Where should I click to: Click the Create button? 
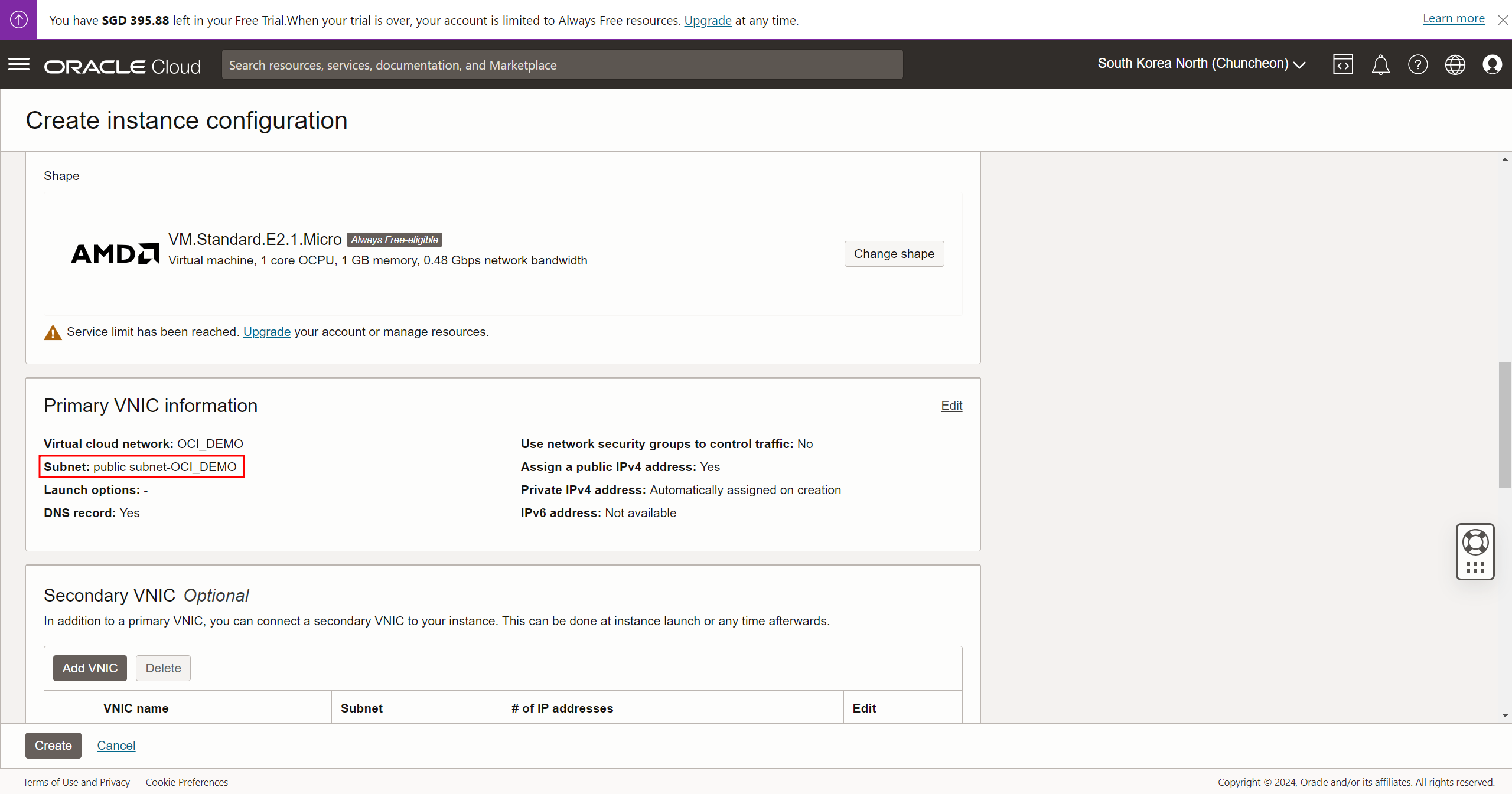(53, 746)
